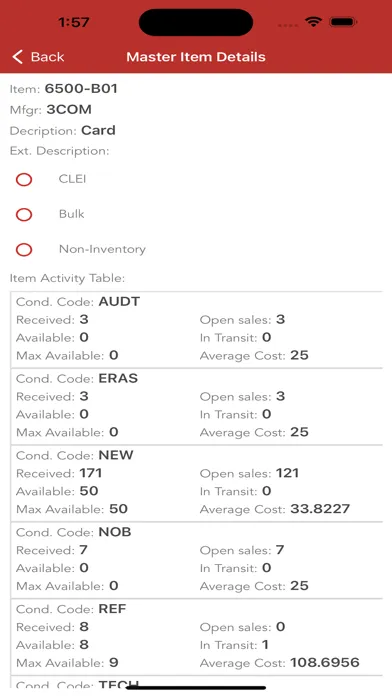Open the REF condition code row
This screenshot has width=392, height=696.
197,637
